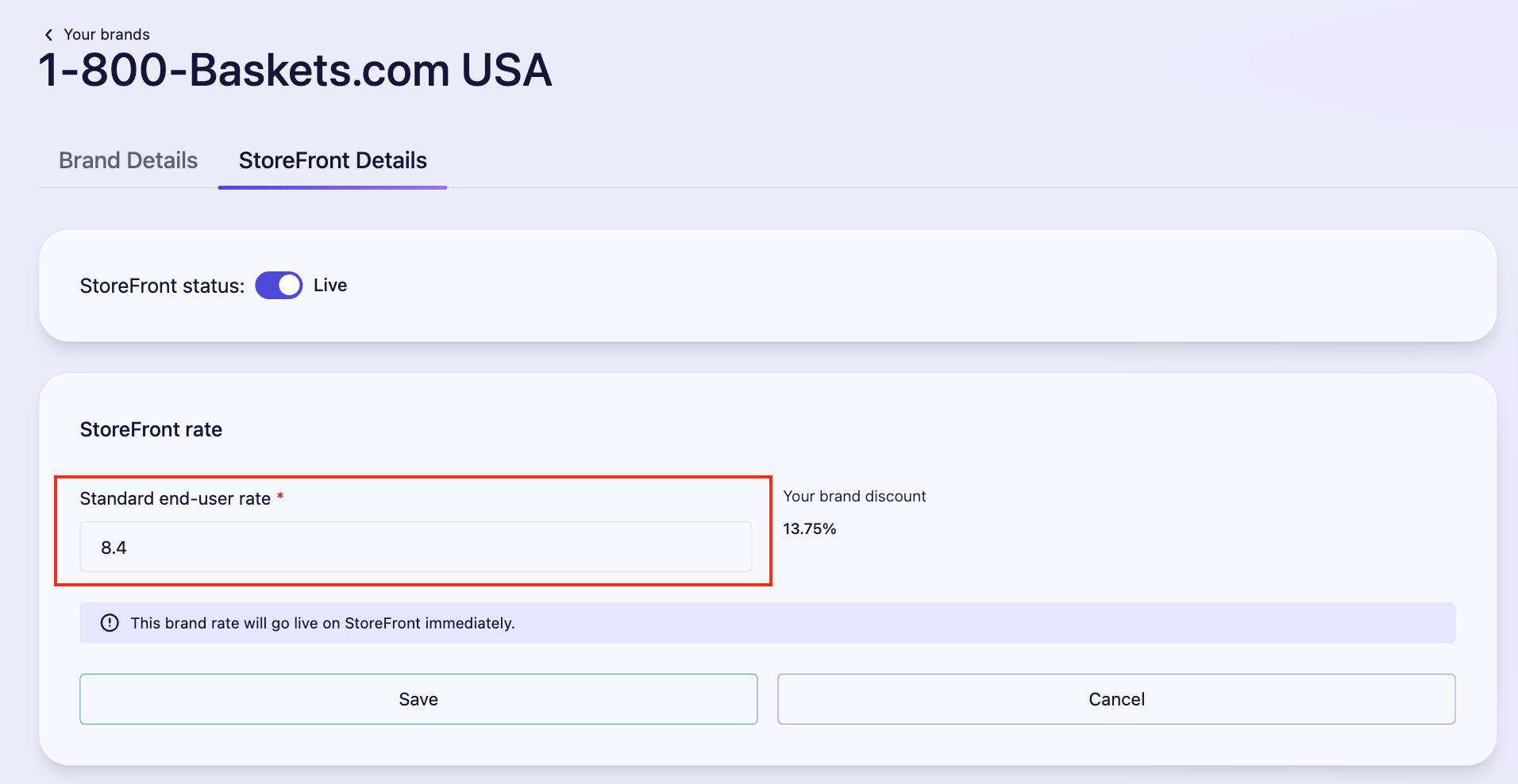Click the 8.4 value in the rate field

pyautogui.click(x=114, y=548)
